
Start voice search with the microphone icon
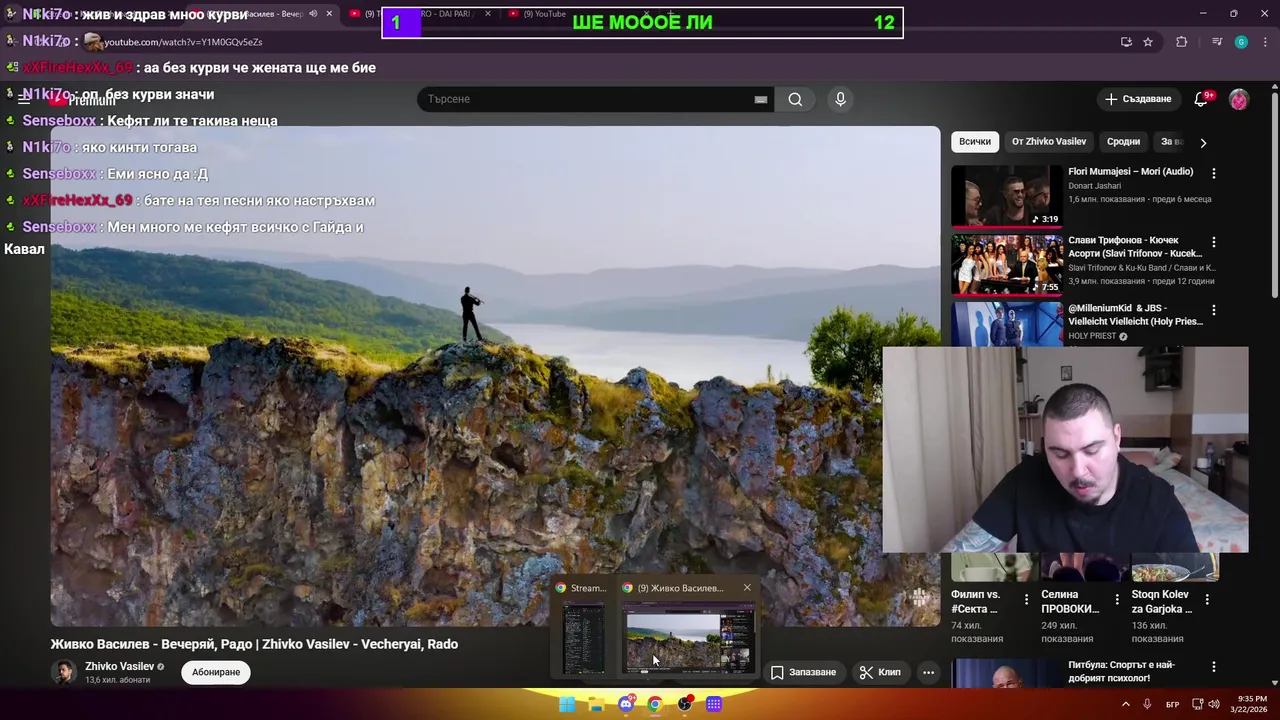tap(840, 99)
